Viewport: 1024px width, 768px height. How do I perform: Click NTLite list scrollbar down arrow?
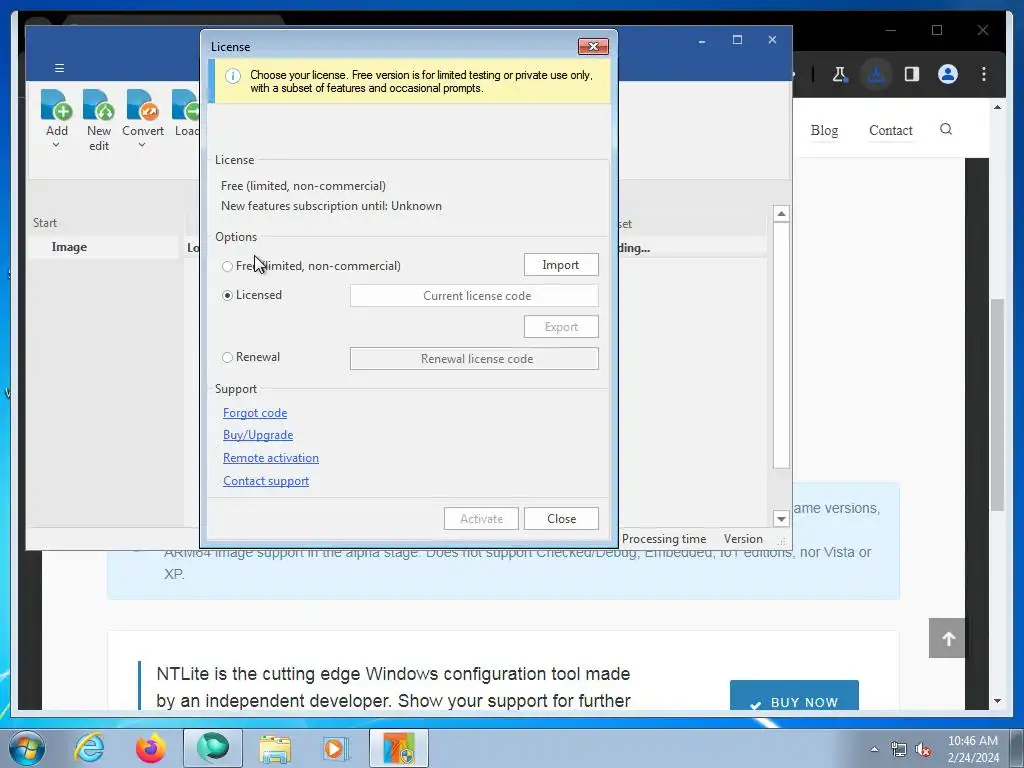[781, 519]
